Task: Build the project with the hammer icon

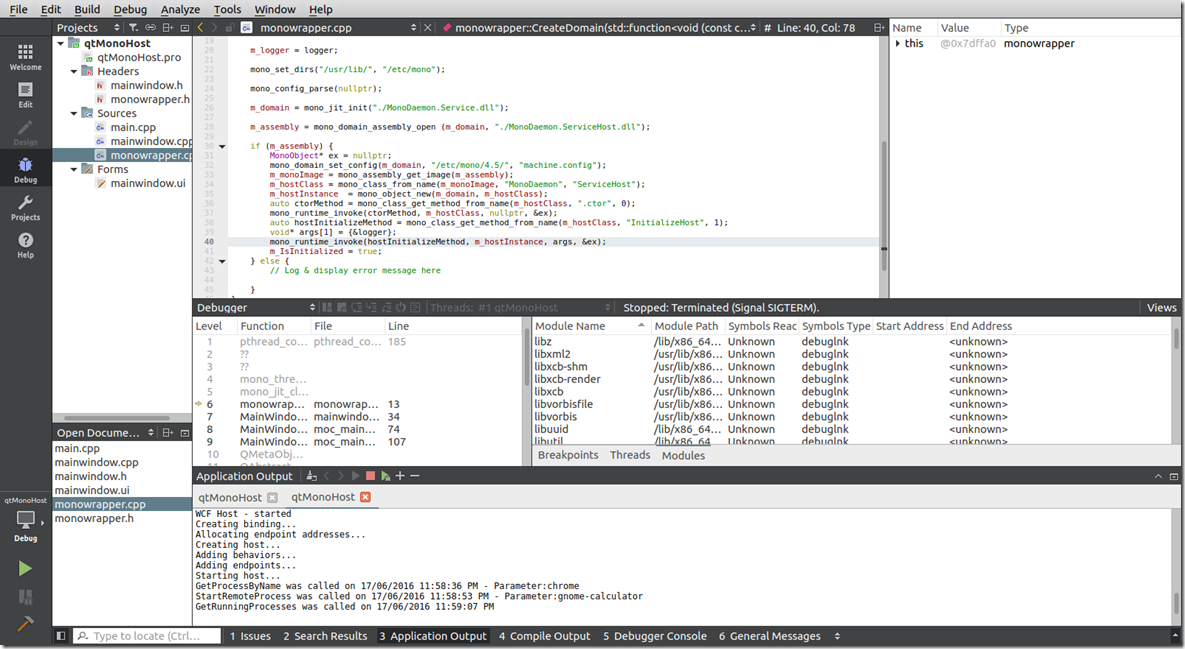Action: point(25,624)
